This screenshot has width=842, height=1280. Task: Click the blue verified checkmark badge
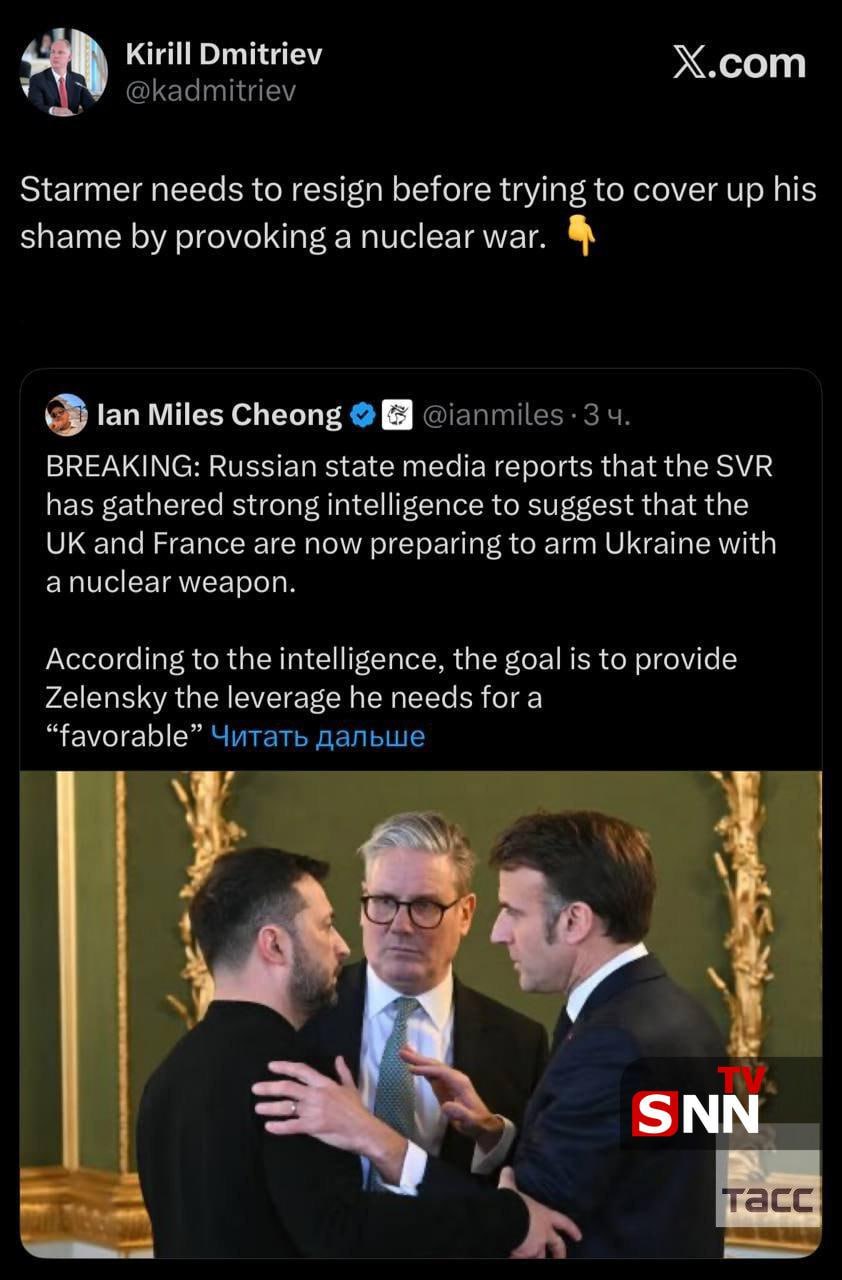tap(363, 415)
